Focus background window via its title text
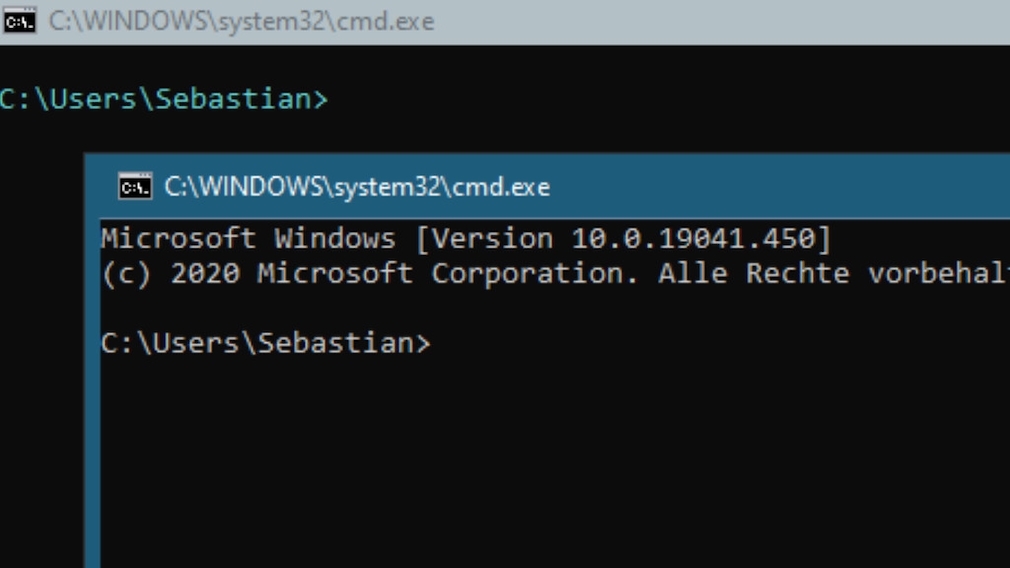The width and height of the screenshot is (1010, 568). coord(242,21)
